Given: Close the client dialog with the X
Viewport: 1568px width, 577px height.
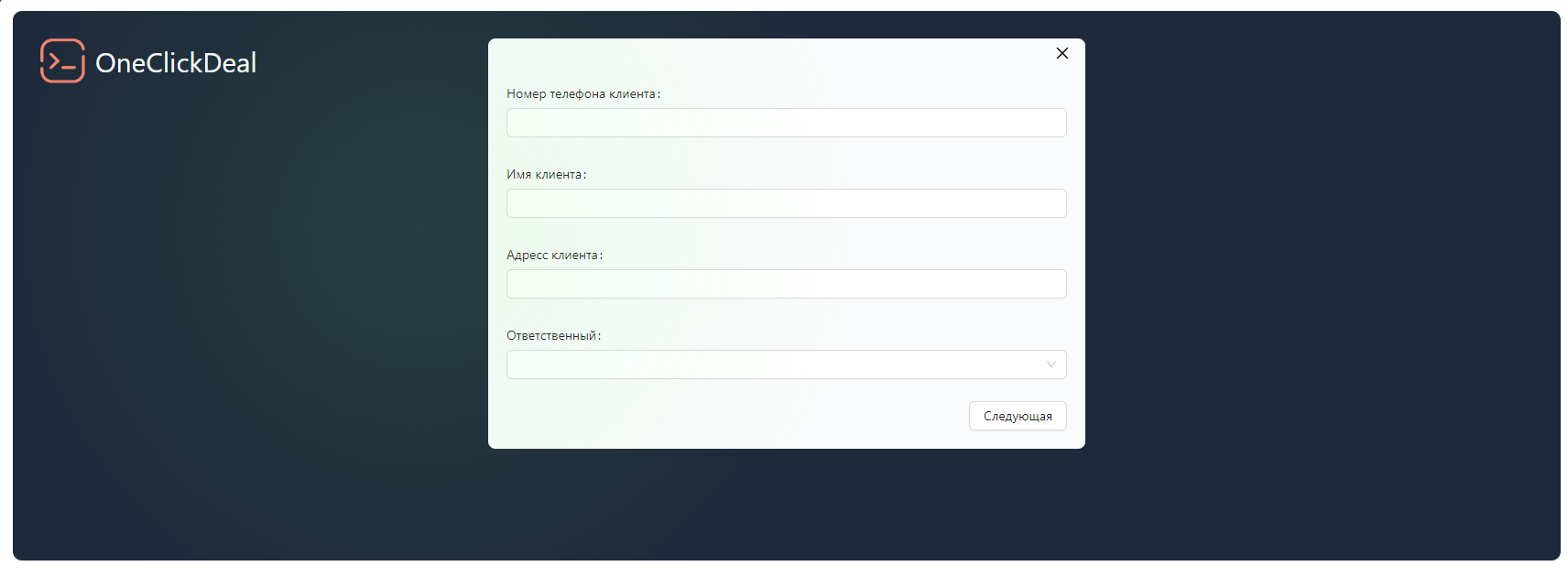Looking at the screenshot, I should pos(1062,53).
